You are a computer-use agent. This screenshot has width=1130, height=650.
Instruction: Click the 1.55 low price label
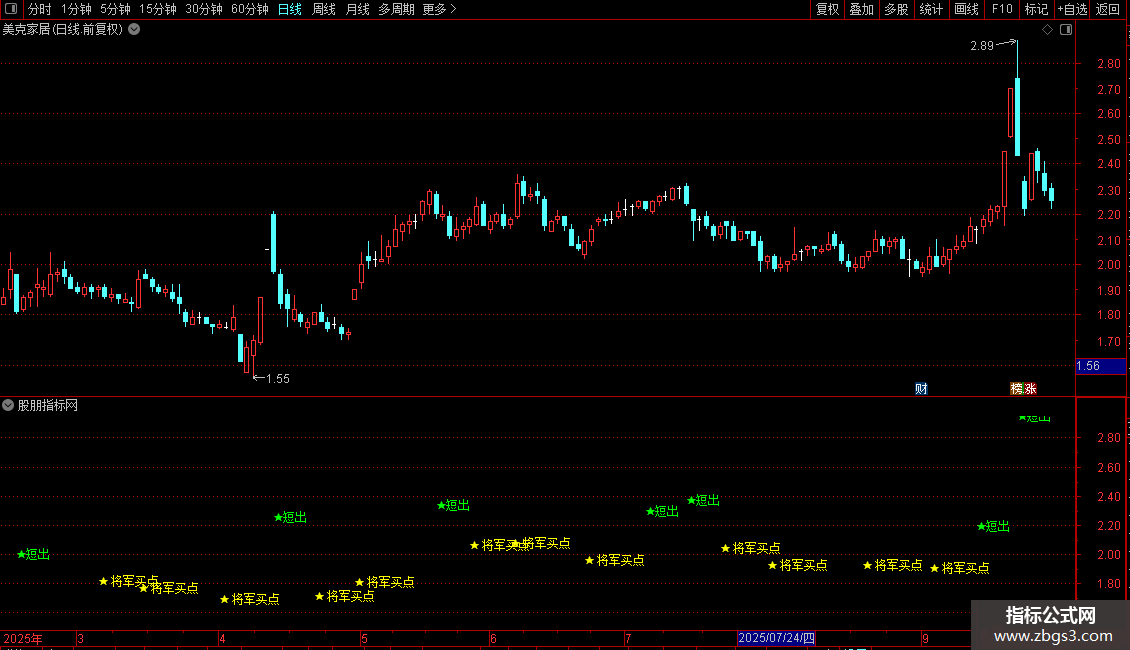pos(277,379)
